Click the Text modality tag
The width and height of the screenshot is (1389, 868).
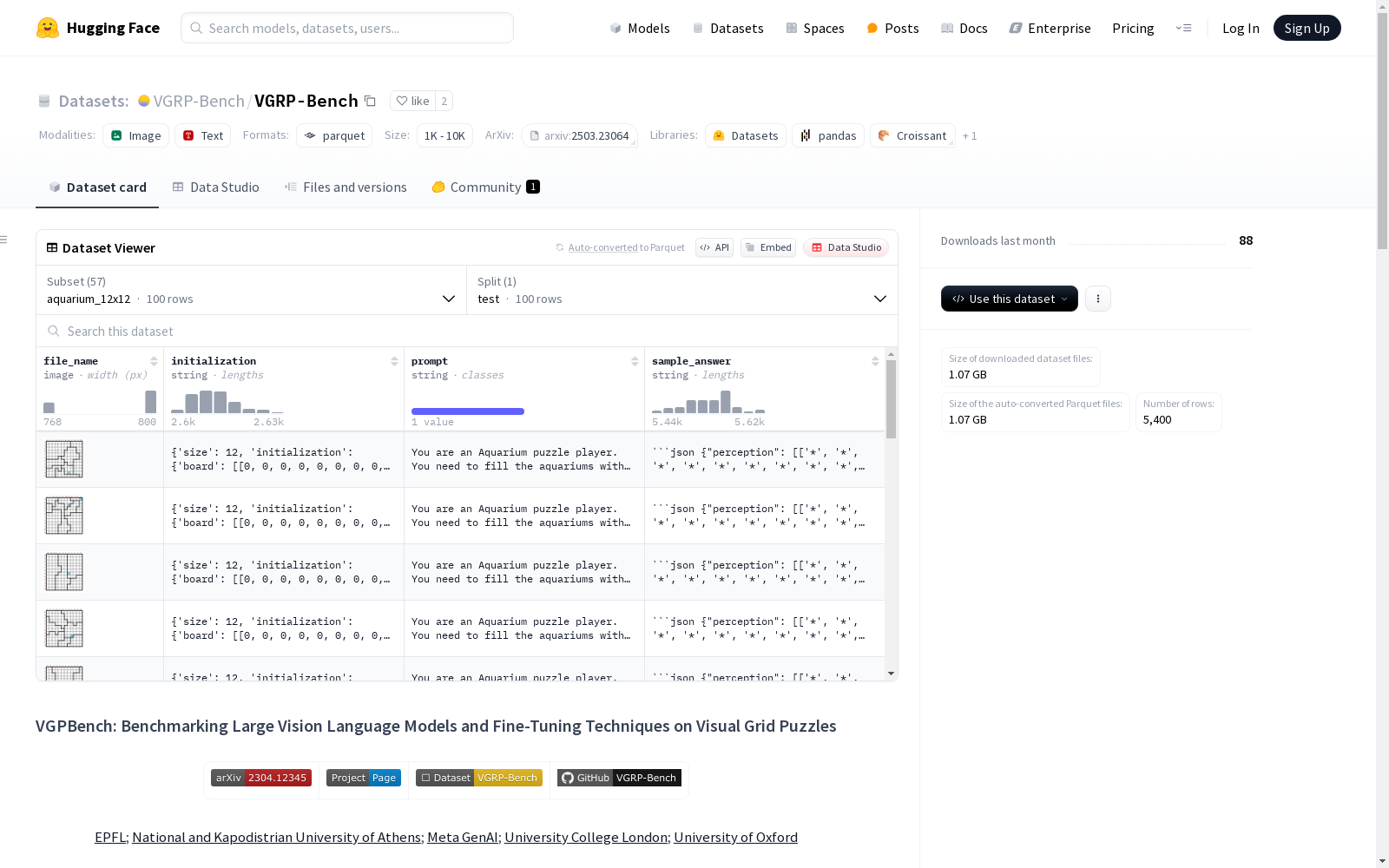(203, 135)
